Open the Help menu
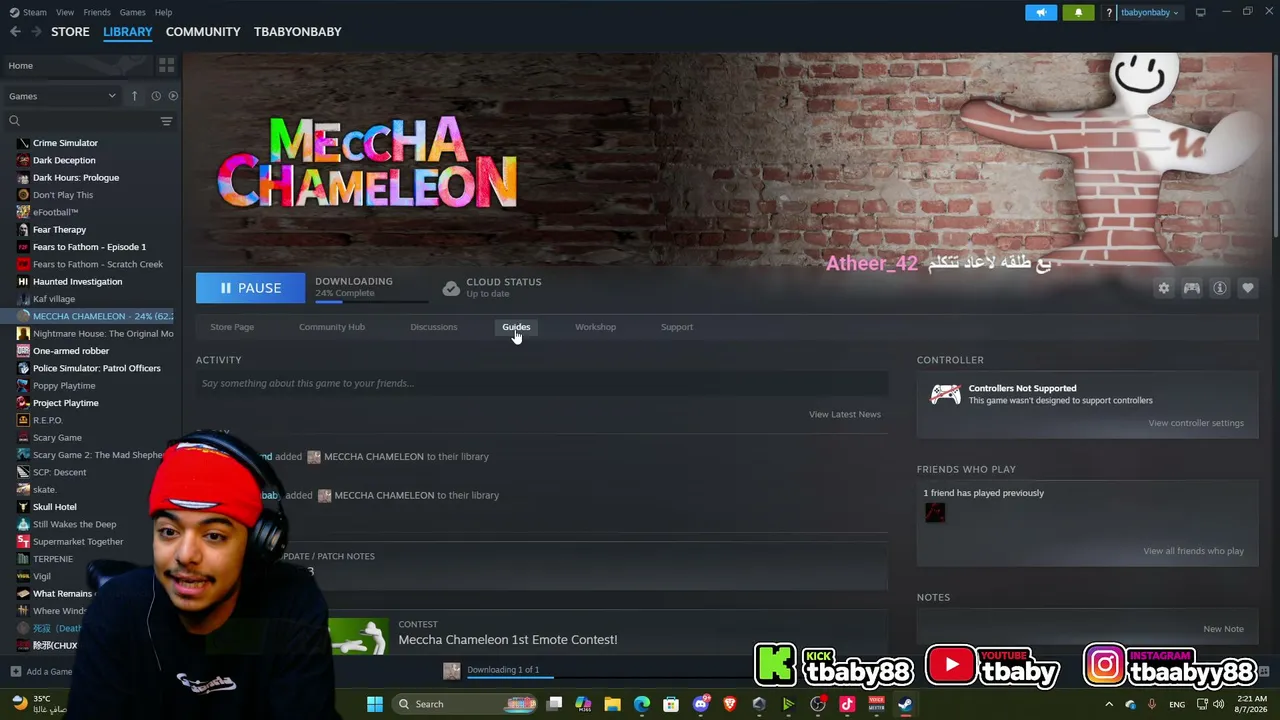 [164, 12]
